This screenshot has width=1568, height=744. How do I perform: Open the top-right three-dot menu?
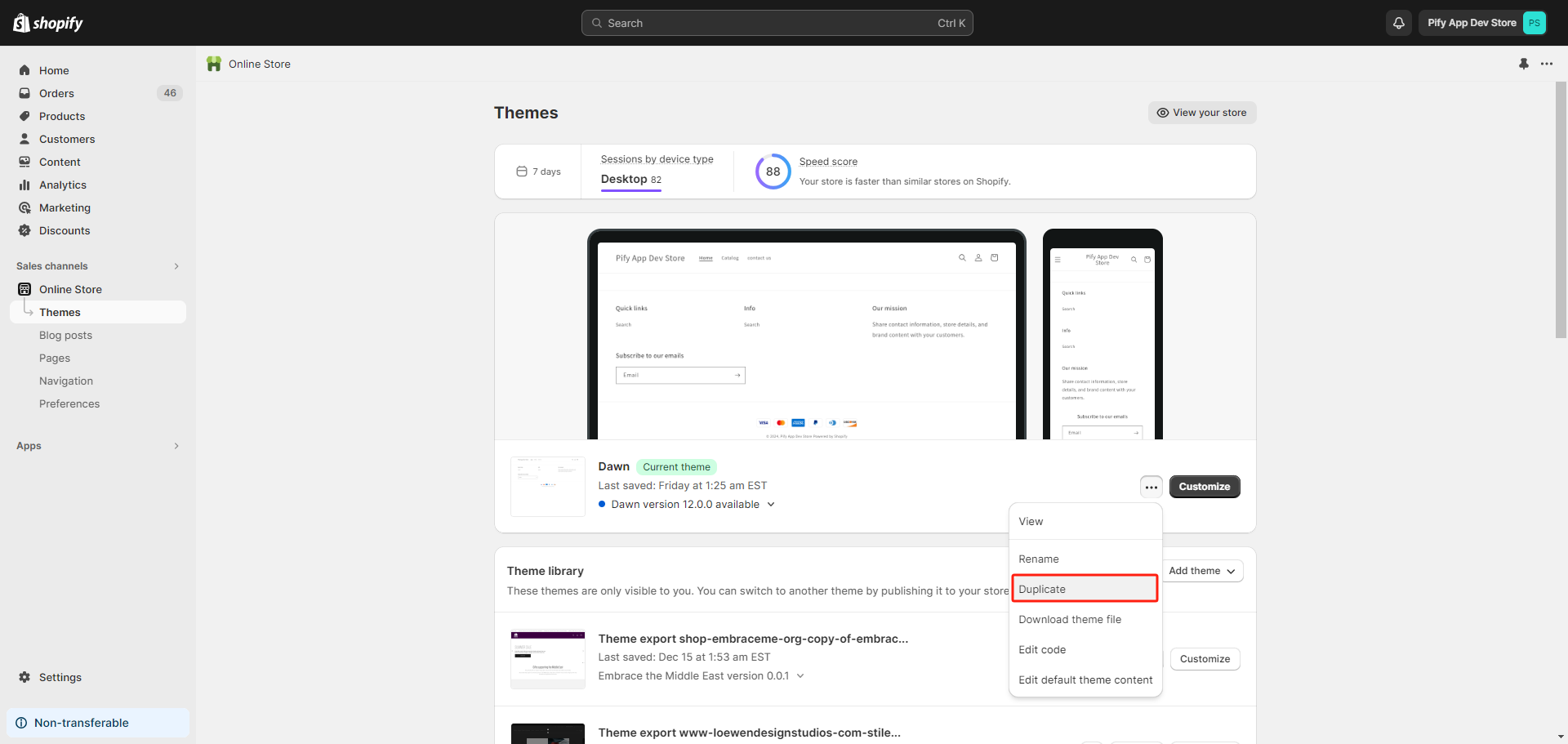(1547, 64)
